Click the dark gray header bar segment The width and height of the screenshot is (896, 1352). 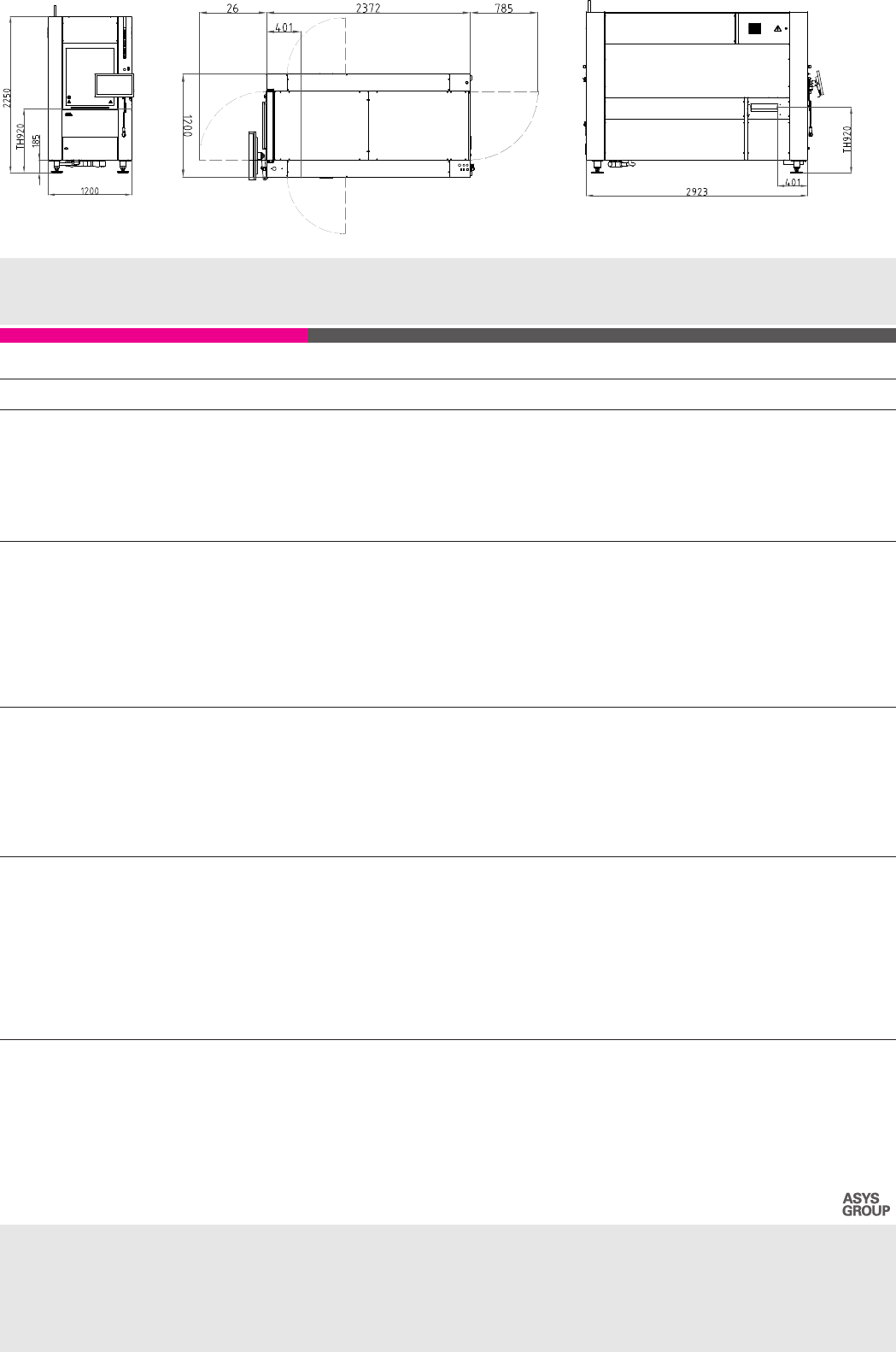pyautogui.click(x=601, y=335)
